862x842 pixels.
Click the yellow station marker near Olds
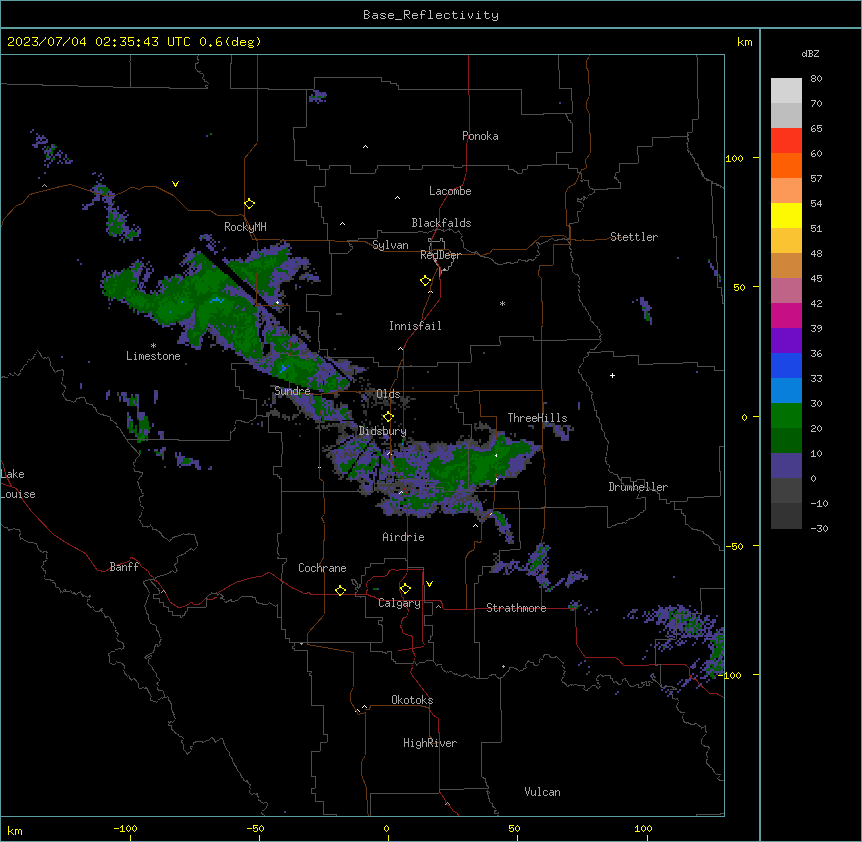[388, 417]
